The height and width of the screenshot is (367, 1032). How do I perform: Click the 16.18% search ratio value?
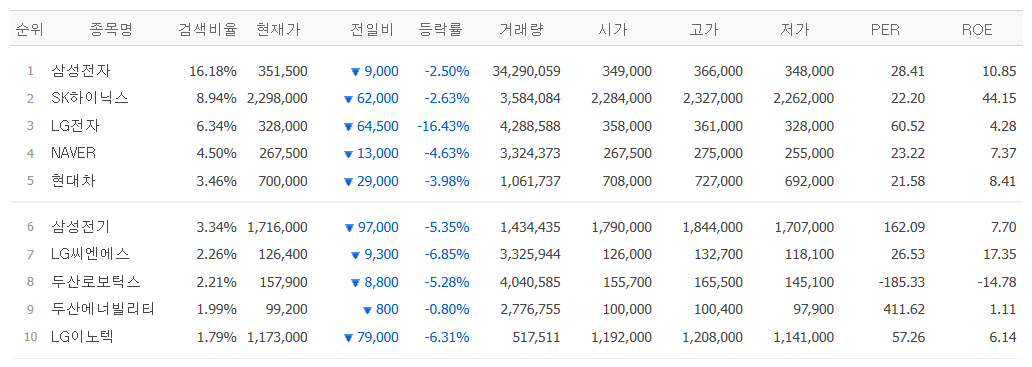tap(212, 71)
